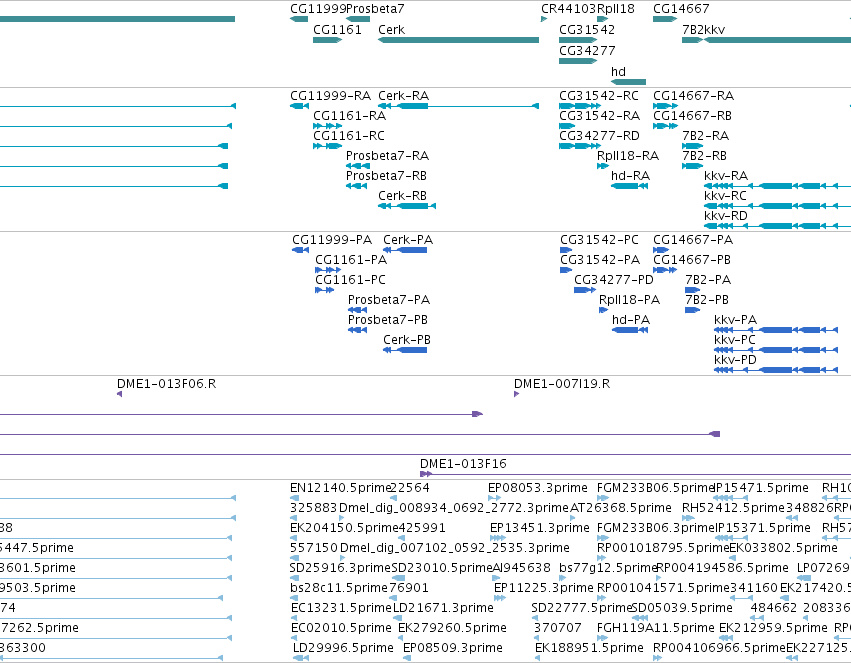The height and width of the screenshot is (663, 851).
Task: Click the CG31542-PC protein
Action: pyautogui.click(x=566, y=250)
